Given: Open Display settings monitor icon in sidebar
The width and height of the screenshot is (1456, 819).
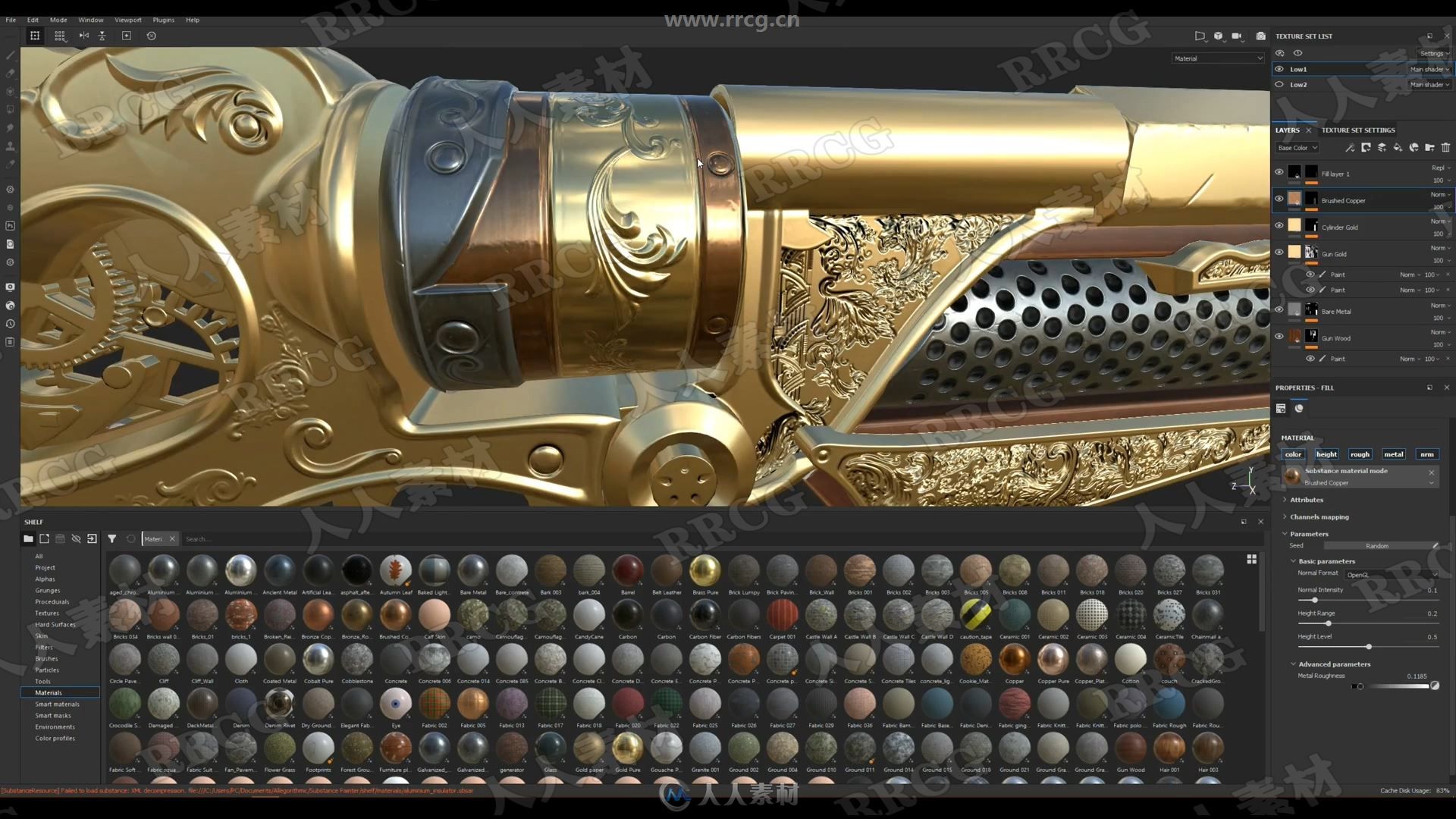Looking at the screenshot, I should point(10,287).
